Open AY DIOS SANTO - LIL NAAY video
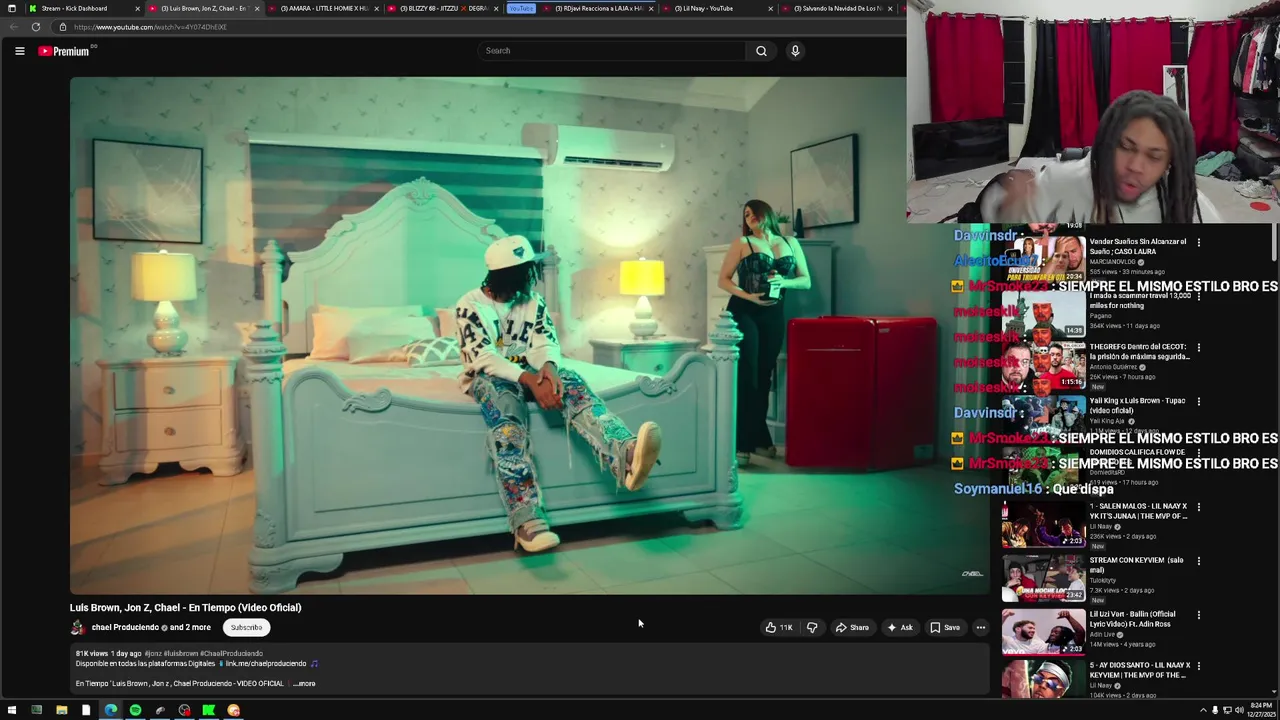Screen dimensions: 1280x720 [1044, 680]
